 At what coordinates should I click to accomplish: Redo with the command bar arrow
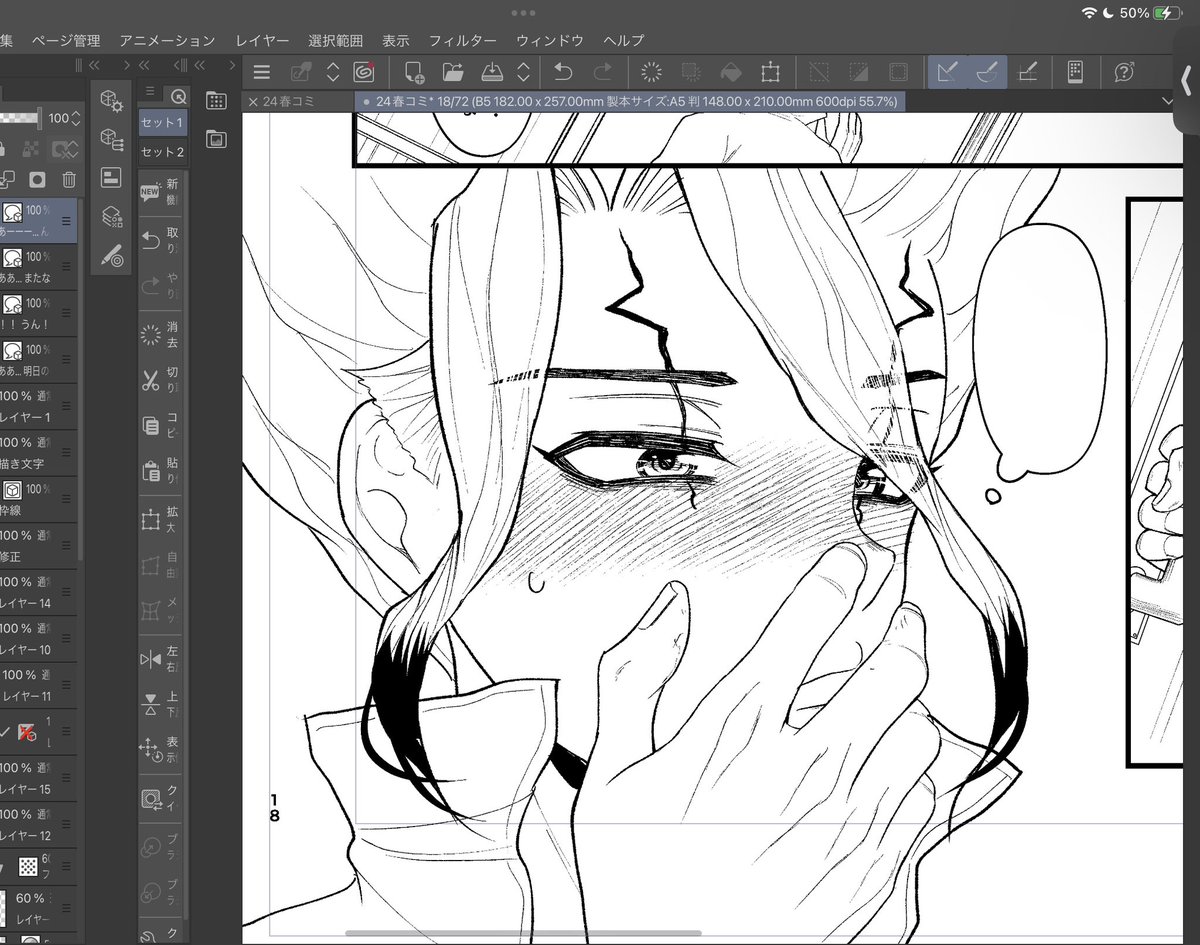pos(602,72)
